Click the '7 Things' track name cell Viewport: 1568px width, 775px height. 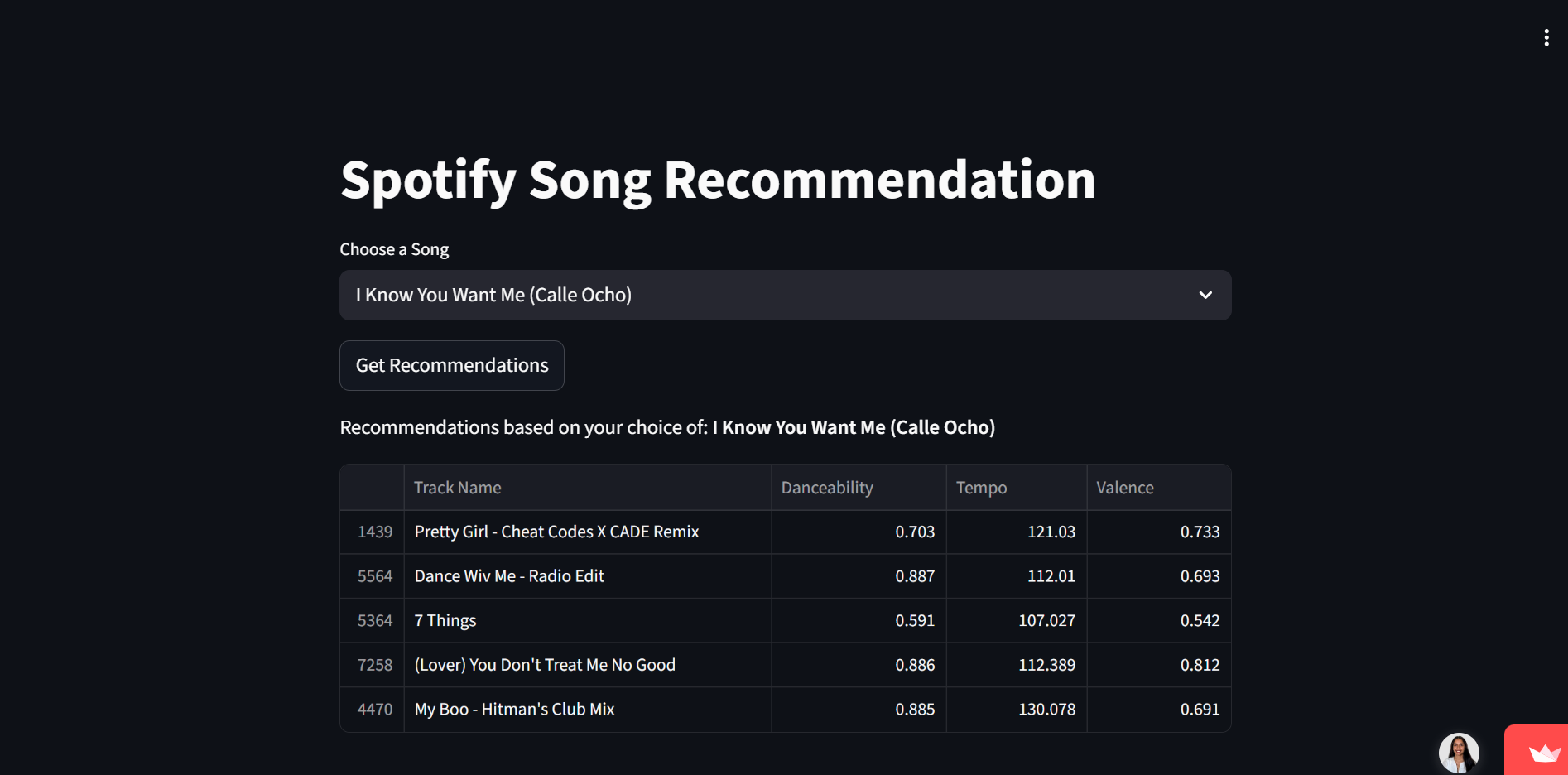click(x=445, y=620)
